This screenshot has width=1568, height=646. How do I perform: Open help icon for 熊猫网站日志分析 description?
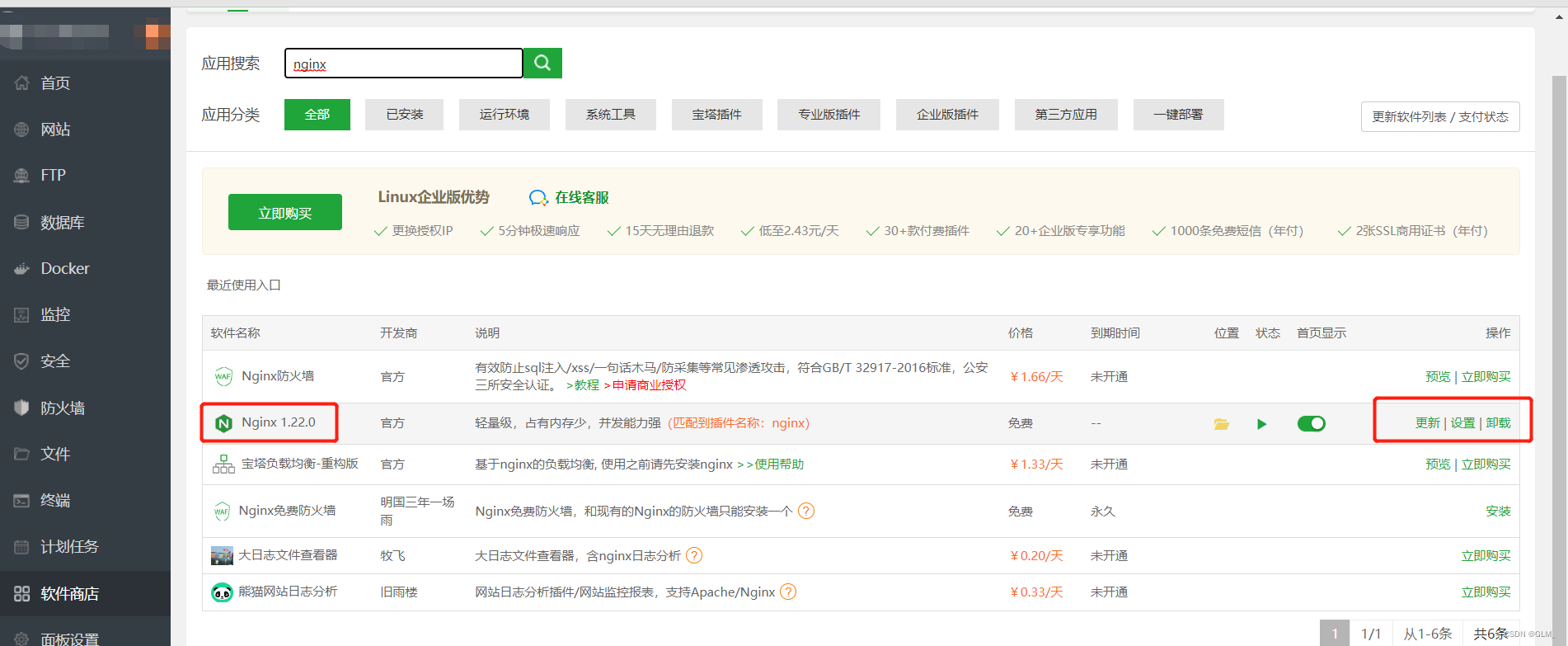pos(788,592)
